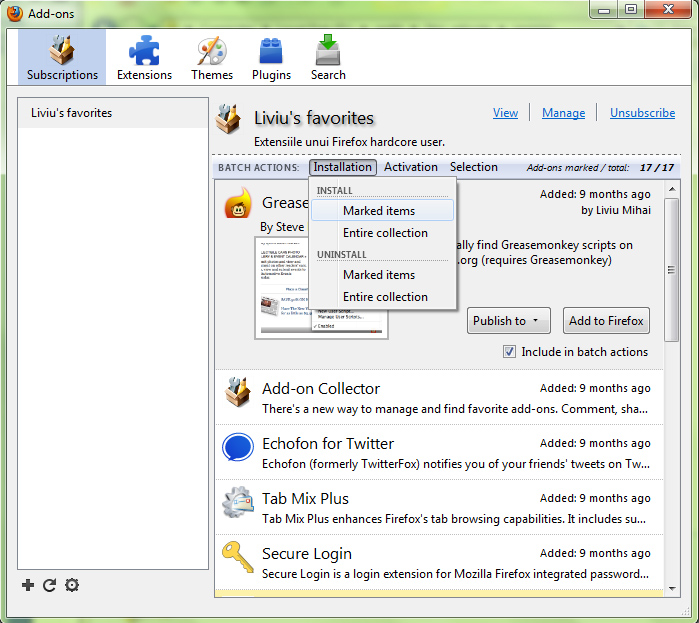Click the 'Liviu's favorites' collection heading
This screenshot has height=623, width=699.
[314, 118]
